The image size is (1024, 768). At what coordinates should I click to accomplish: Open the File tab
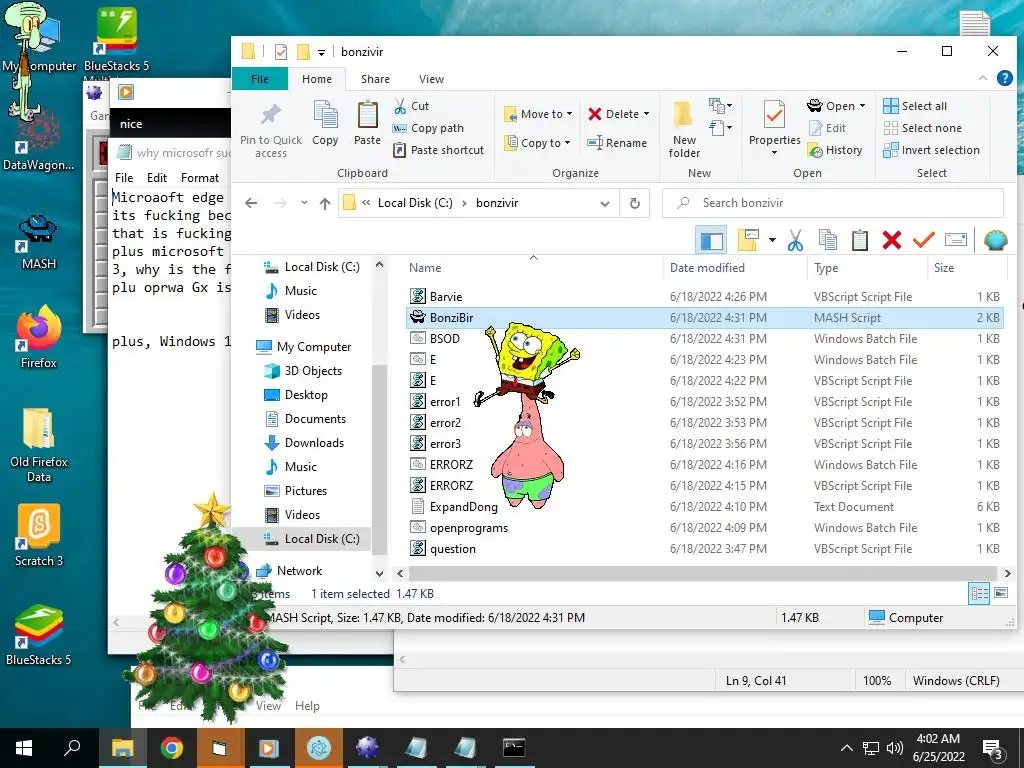[259, 79]
